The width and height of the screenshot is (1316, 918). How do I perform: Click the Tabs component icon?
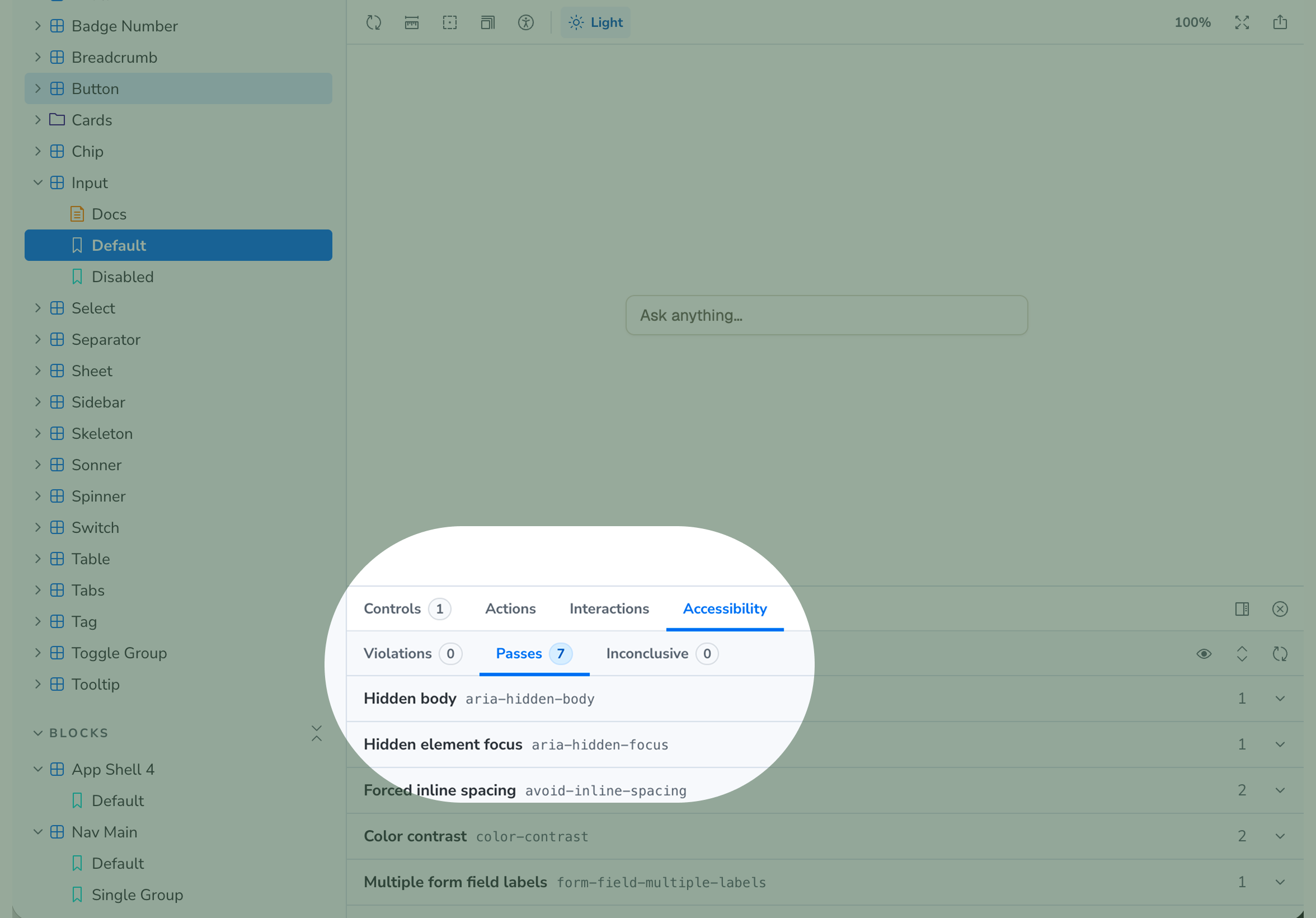click(57, 590)
